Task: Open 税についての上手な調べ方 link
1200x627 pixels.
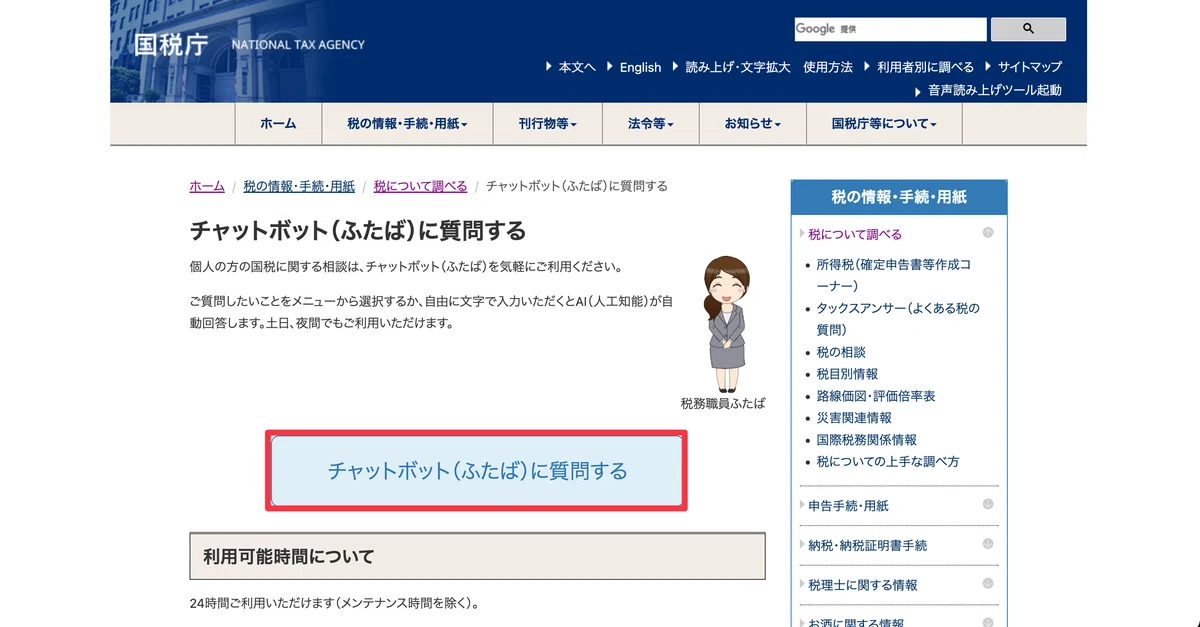Action: click(888, 462)
